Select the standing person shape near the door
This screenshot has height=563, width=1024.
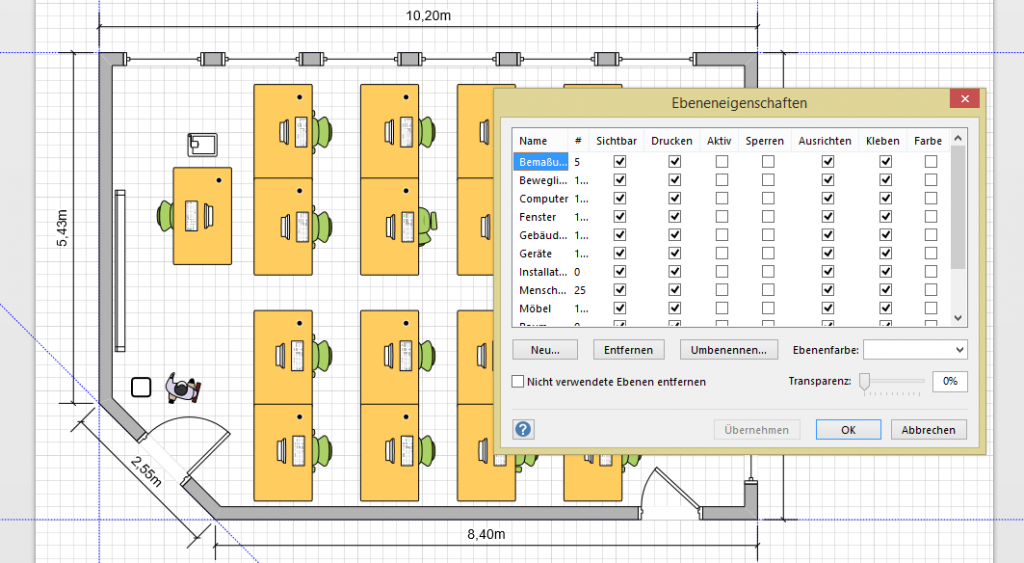(x=182, y=388)
